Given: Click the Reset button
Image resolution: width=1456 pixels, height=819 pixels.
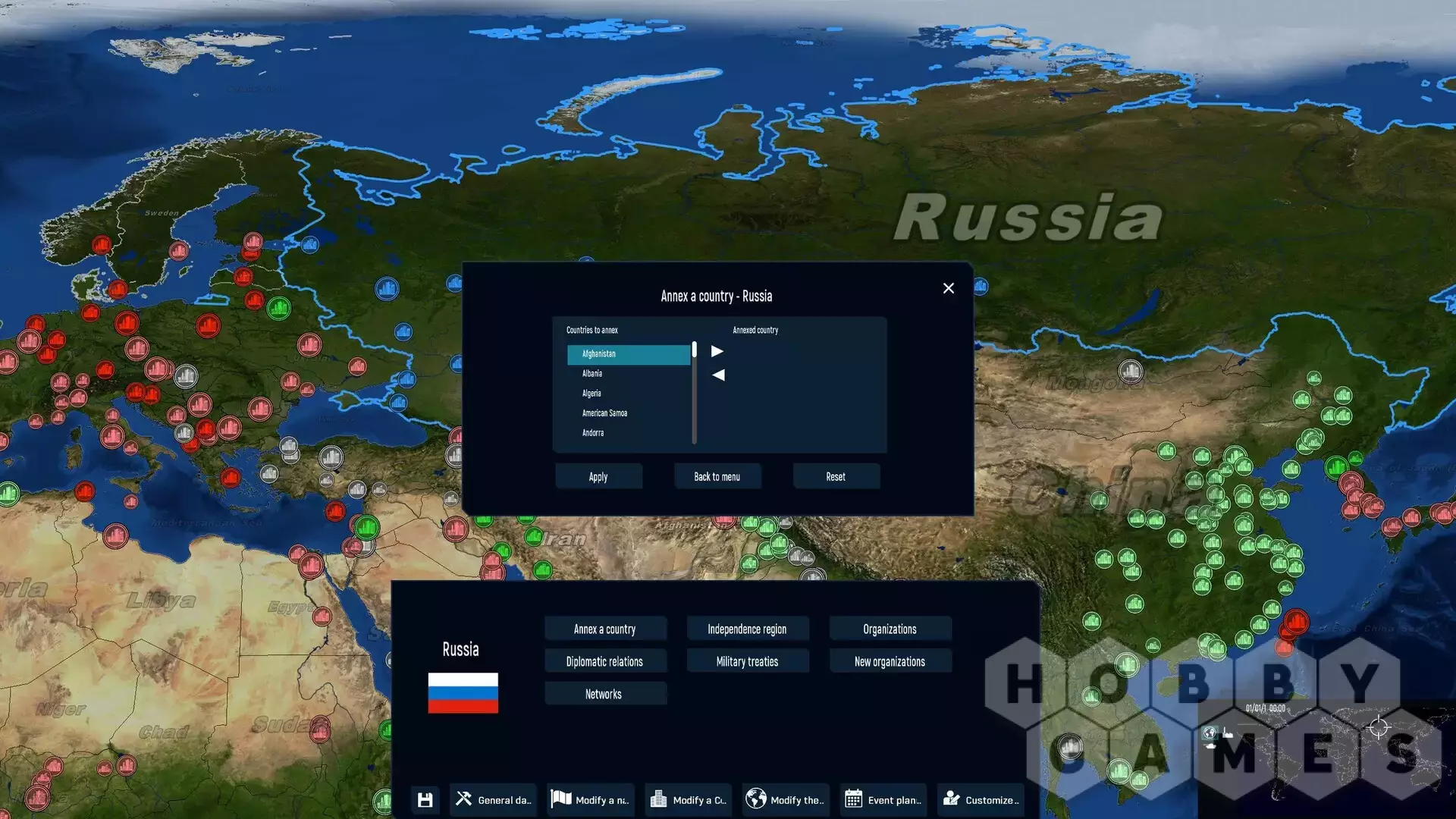Looking at the screenshot, I should coord(836,476).
